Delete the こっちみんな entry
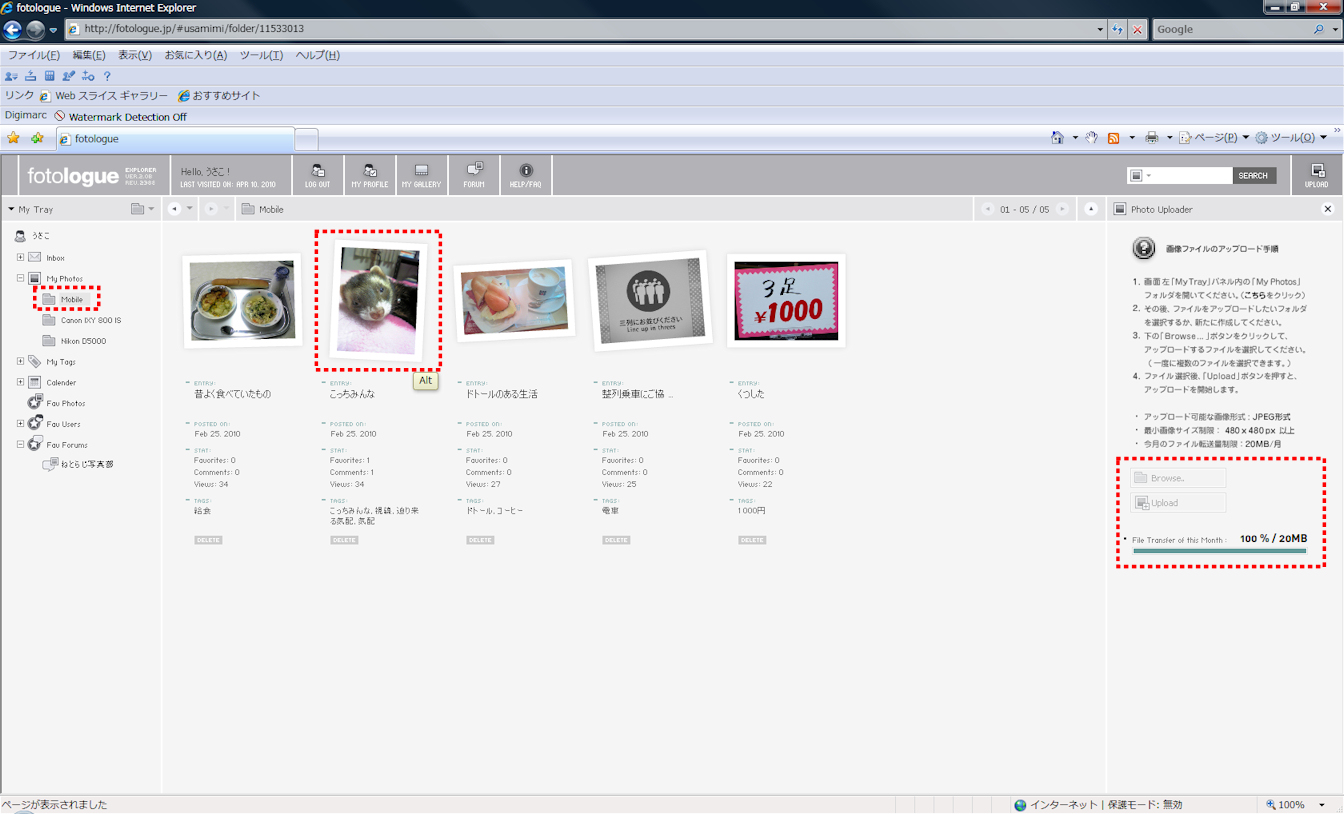The image size is (1344, 814). pyautogui.click(x=344, y=540)
